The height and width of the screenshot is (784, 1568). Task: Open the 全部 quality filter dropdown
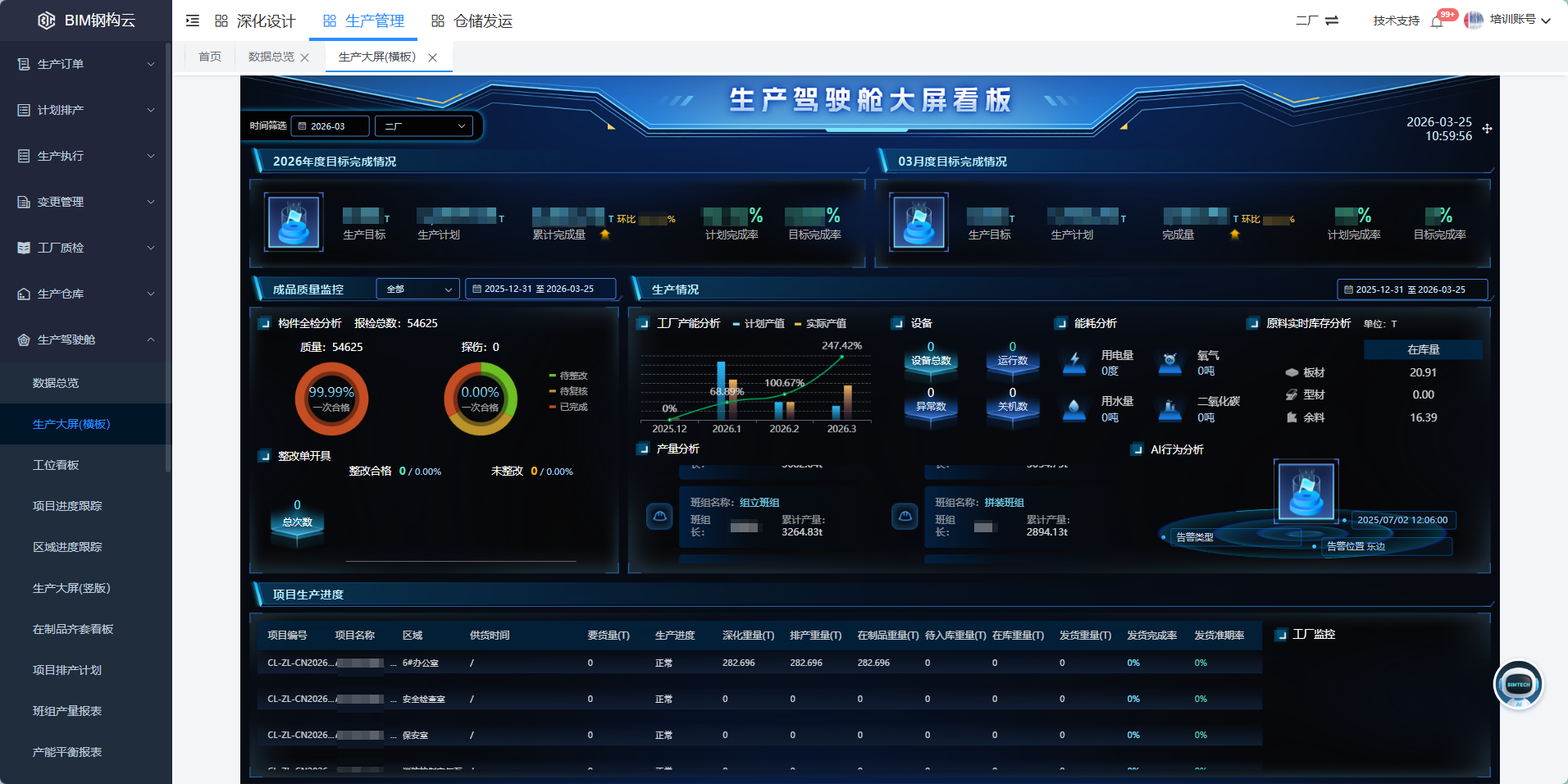click(x=417, y=289)
